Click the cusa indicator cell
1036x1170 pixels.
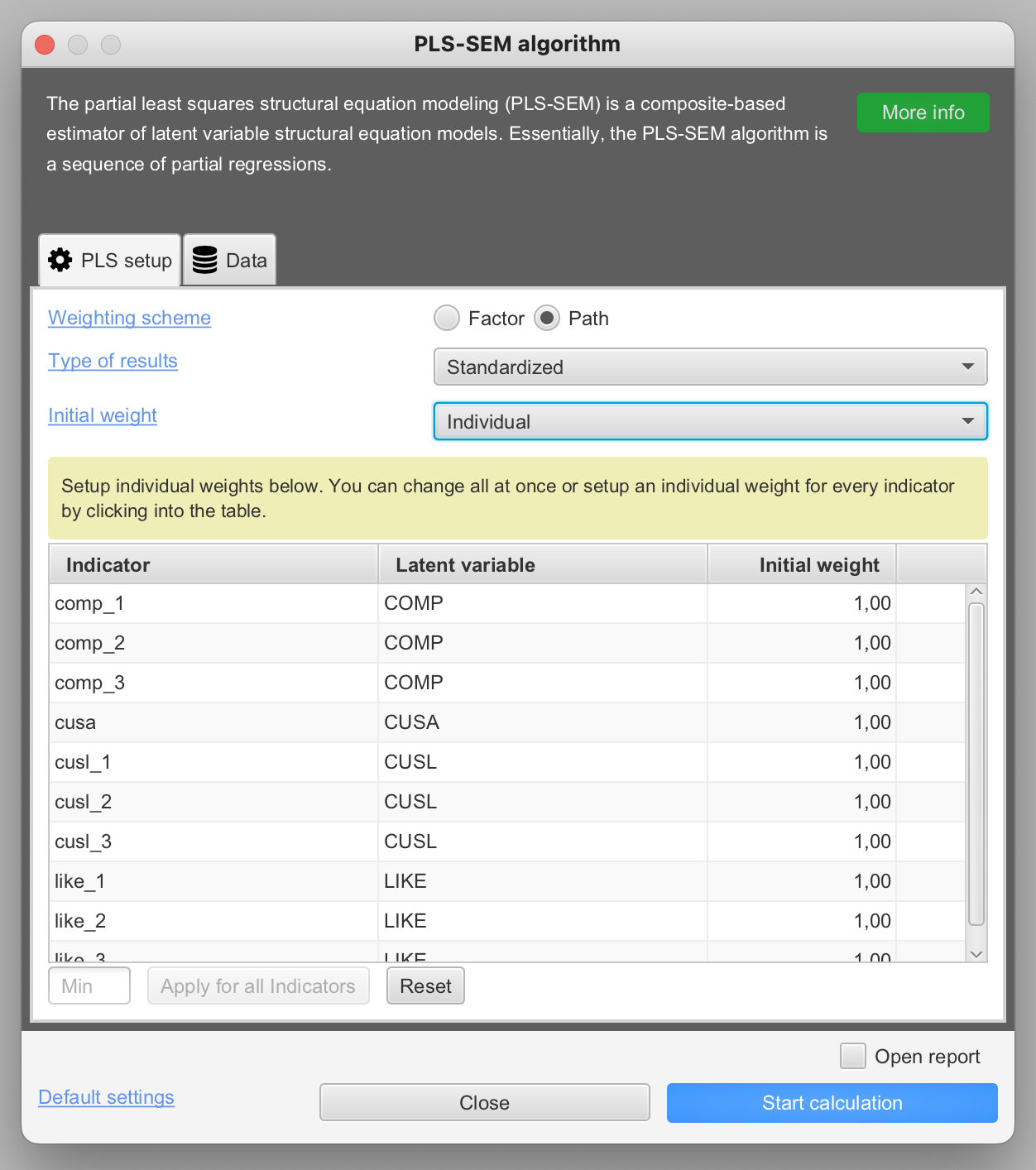click(x=213, y=722)
